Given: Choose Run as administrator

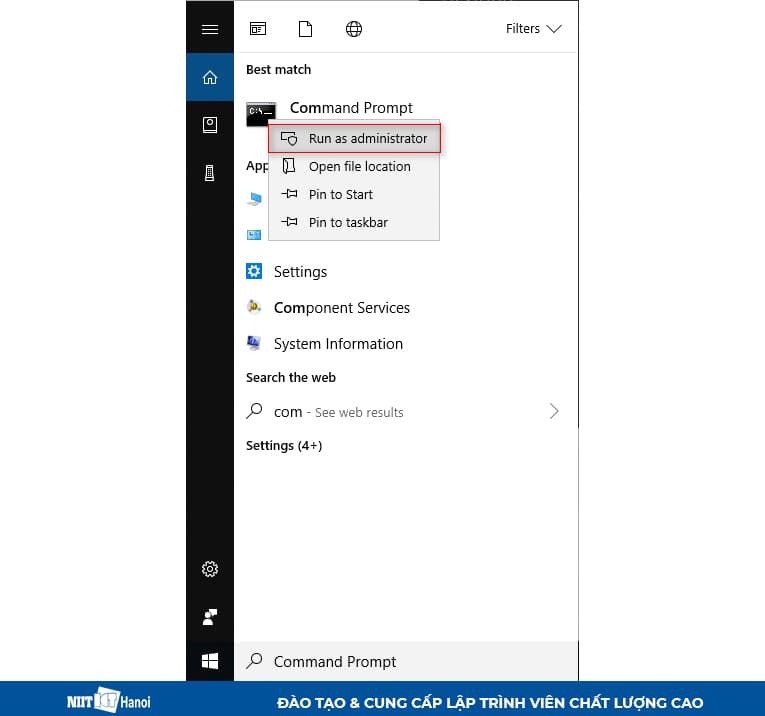Looking at the screenshot, I should click(354, 139).
